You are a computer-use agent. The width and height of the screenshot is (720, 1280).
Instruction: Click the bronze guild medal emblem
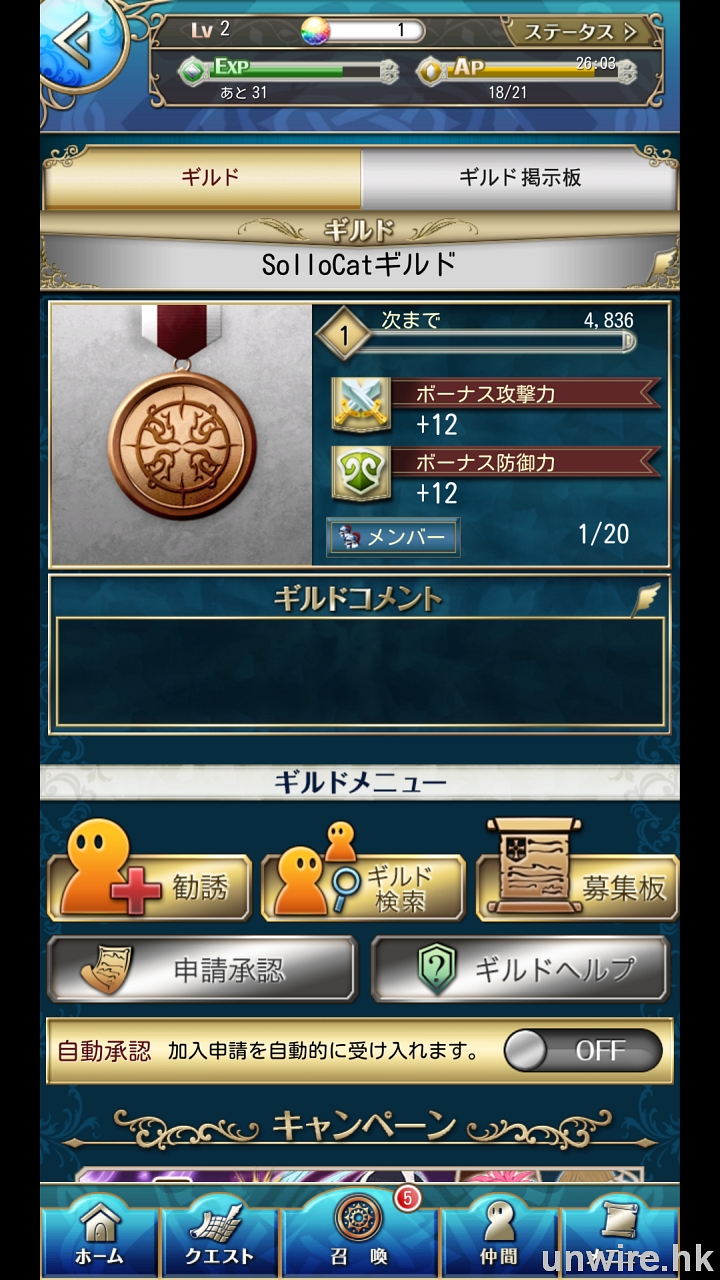[x=182, y=423]
